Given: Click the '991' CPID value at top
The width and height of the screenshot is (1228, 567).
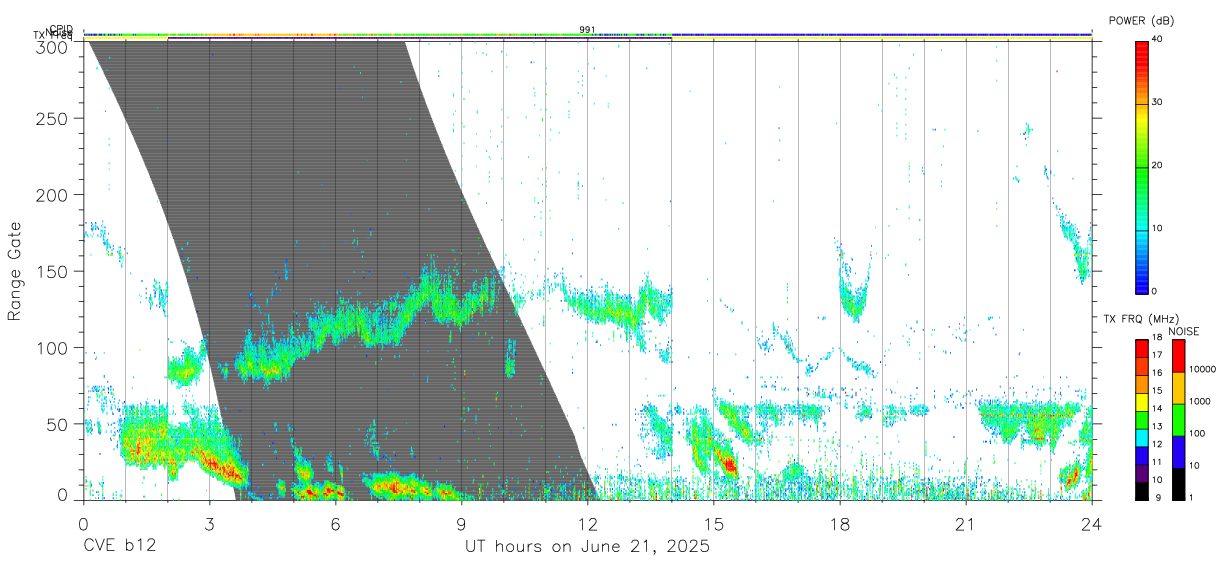Looking at the screenshot, I should pos(588,30).
